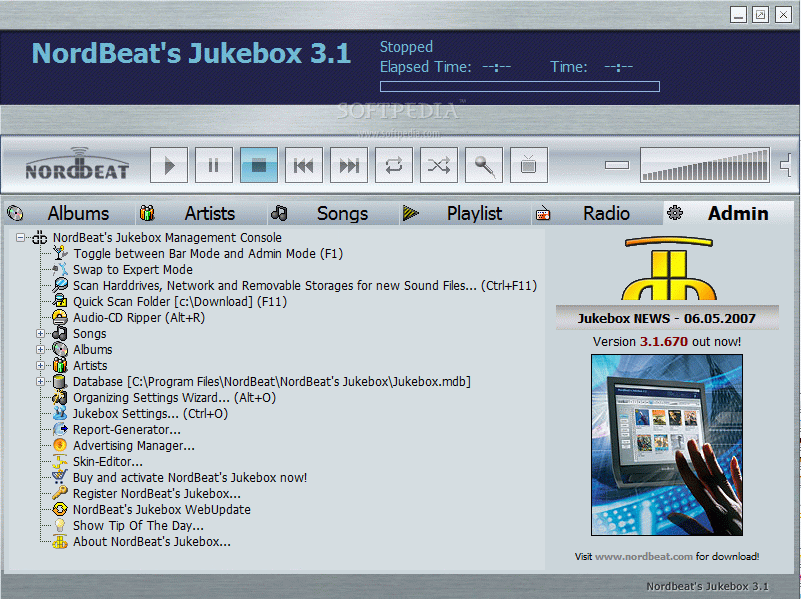Click the Report-Generator icon

[x=60, y=429]
